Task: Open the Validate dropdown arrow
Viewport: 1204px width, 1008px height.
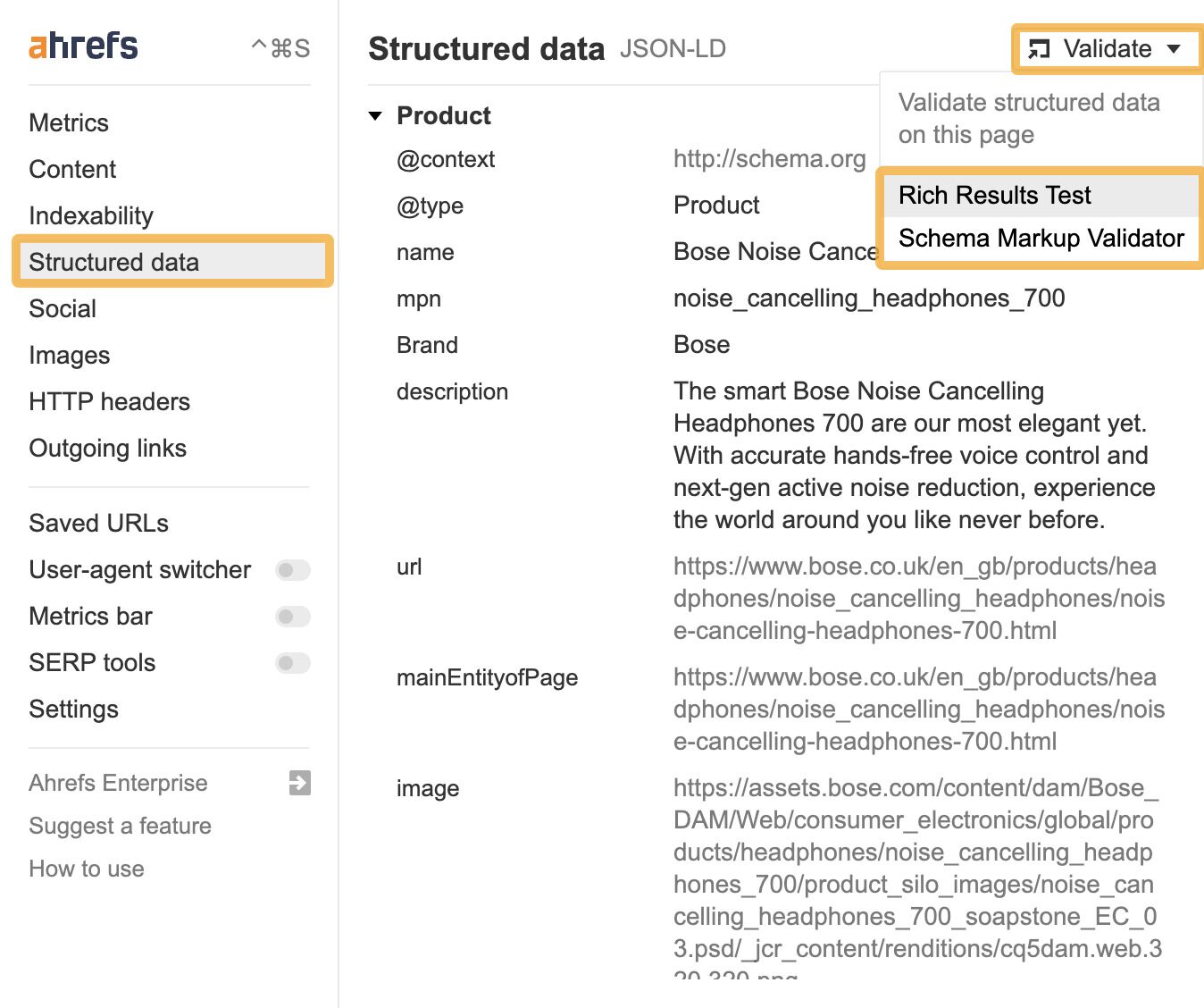Action: (x=1175, y=49)
